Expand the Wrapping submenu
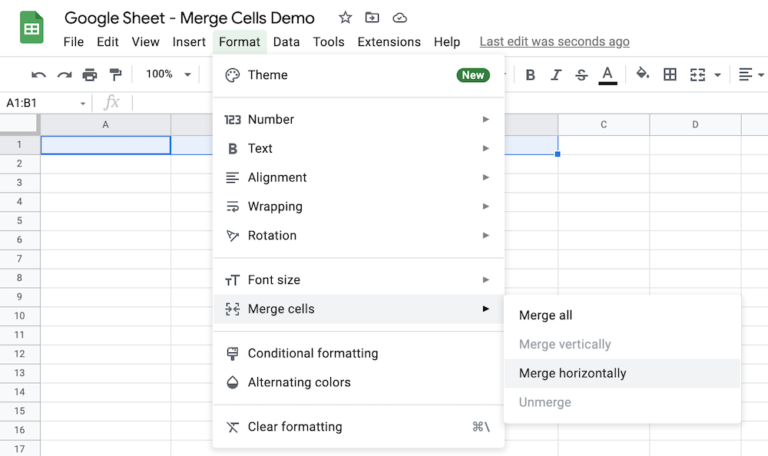Viewport: 768px width, 456px height. (x=359, y=206)
